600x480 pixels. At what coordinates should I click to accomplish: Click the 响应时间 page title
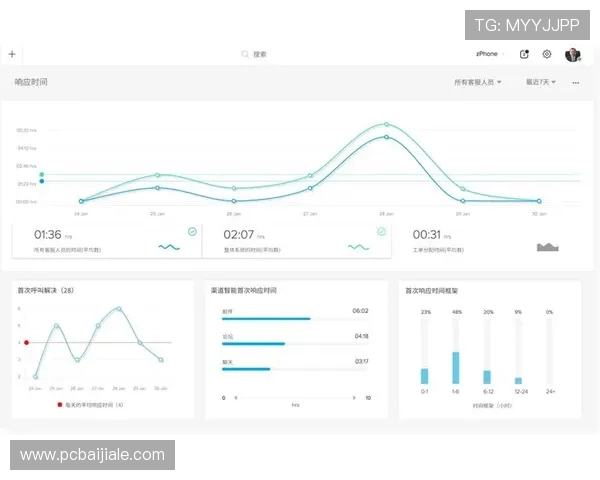point(31,82)
